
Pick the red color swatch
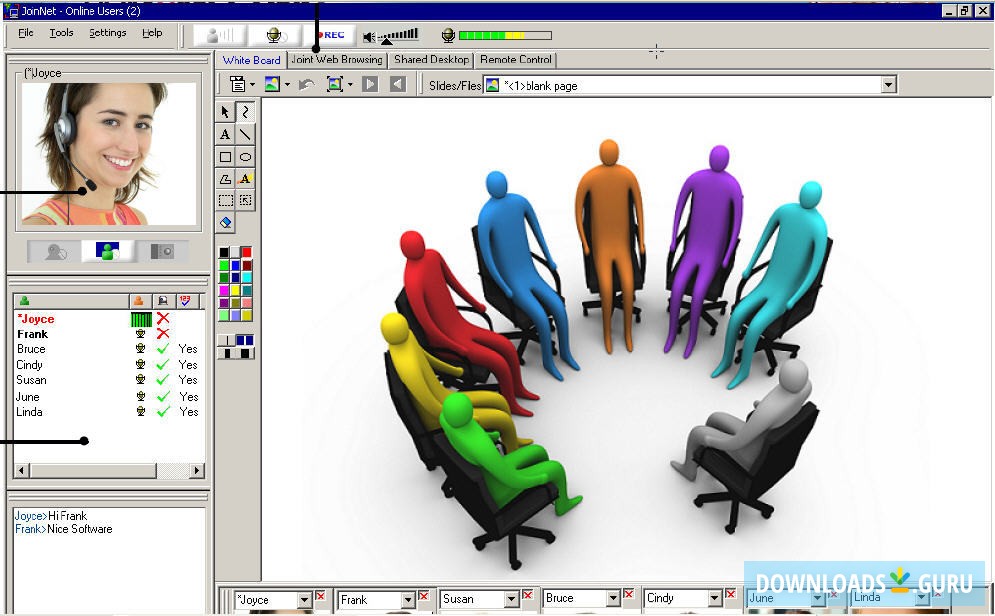[246, 252]
